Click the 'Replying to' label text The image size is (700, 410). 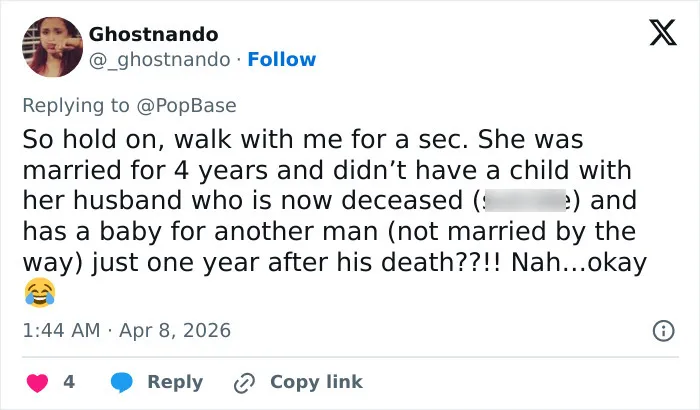click(x=76, y=106)
